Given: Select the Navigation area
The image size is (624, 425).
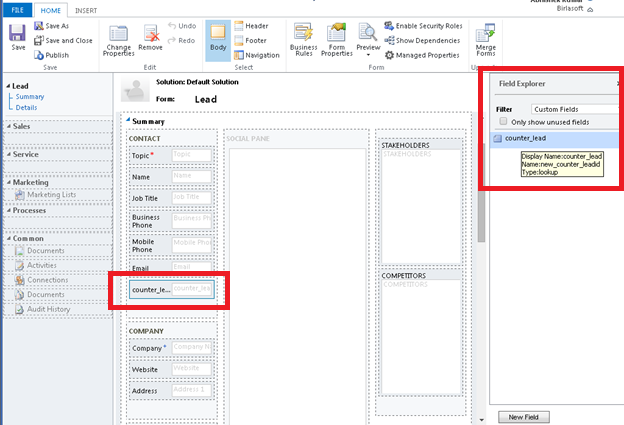Looking at the screenshot, I should point(257,55).
